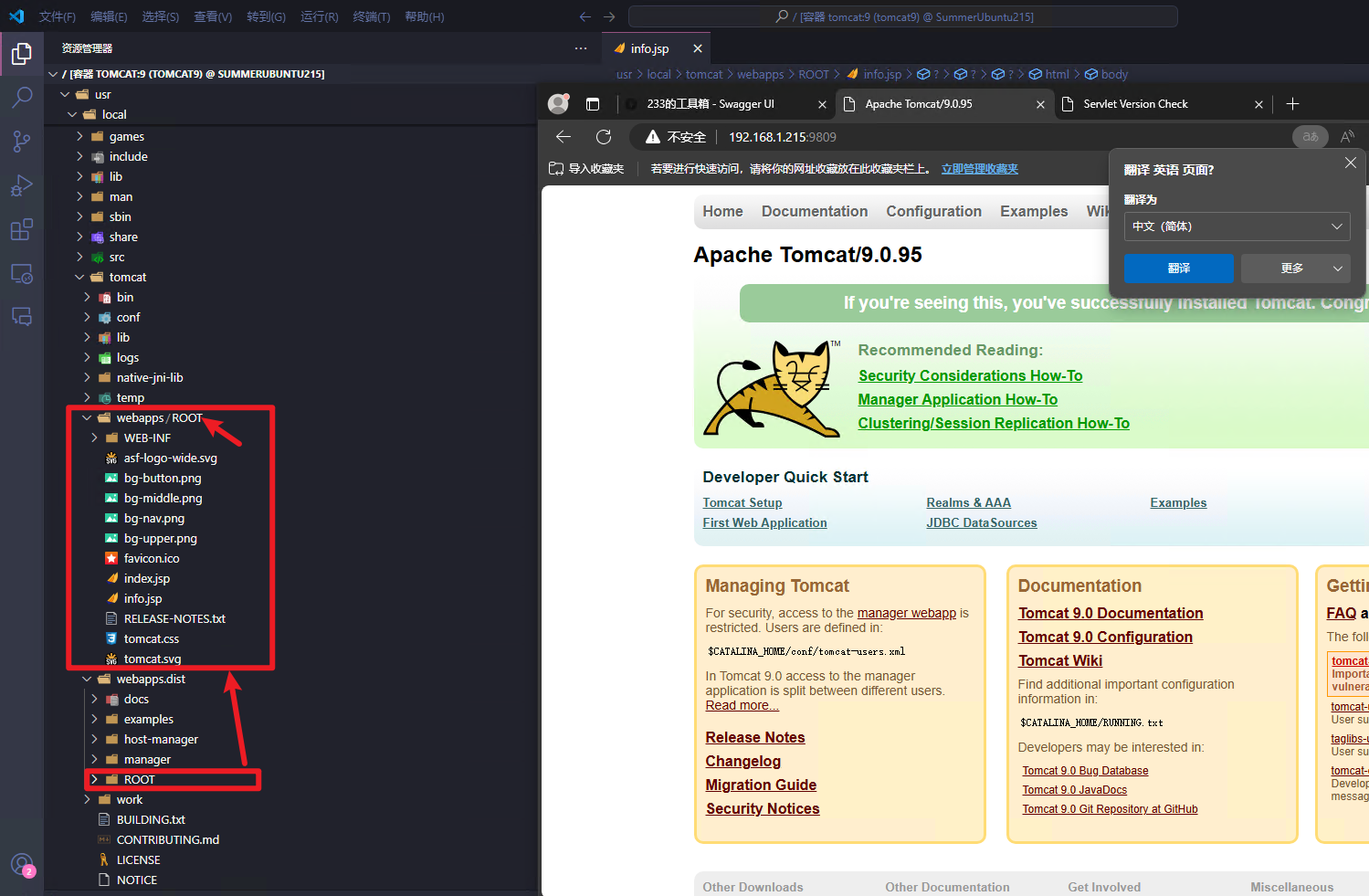Switch to Servlet Version Check tab
Image resolution: width=1369 pixels, height=896 pixels.
(x=1135, y=104)
